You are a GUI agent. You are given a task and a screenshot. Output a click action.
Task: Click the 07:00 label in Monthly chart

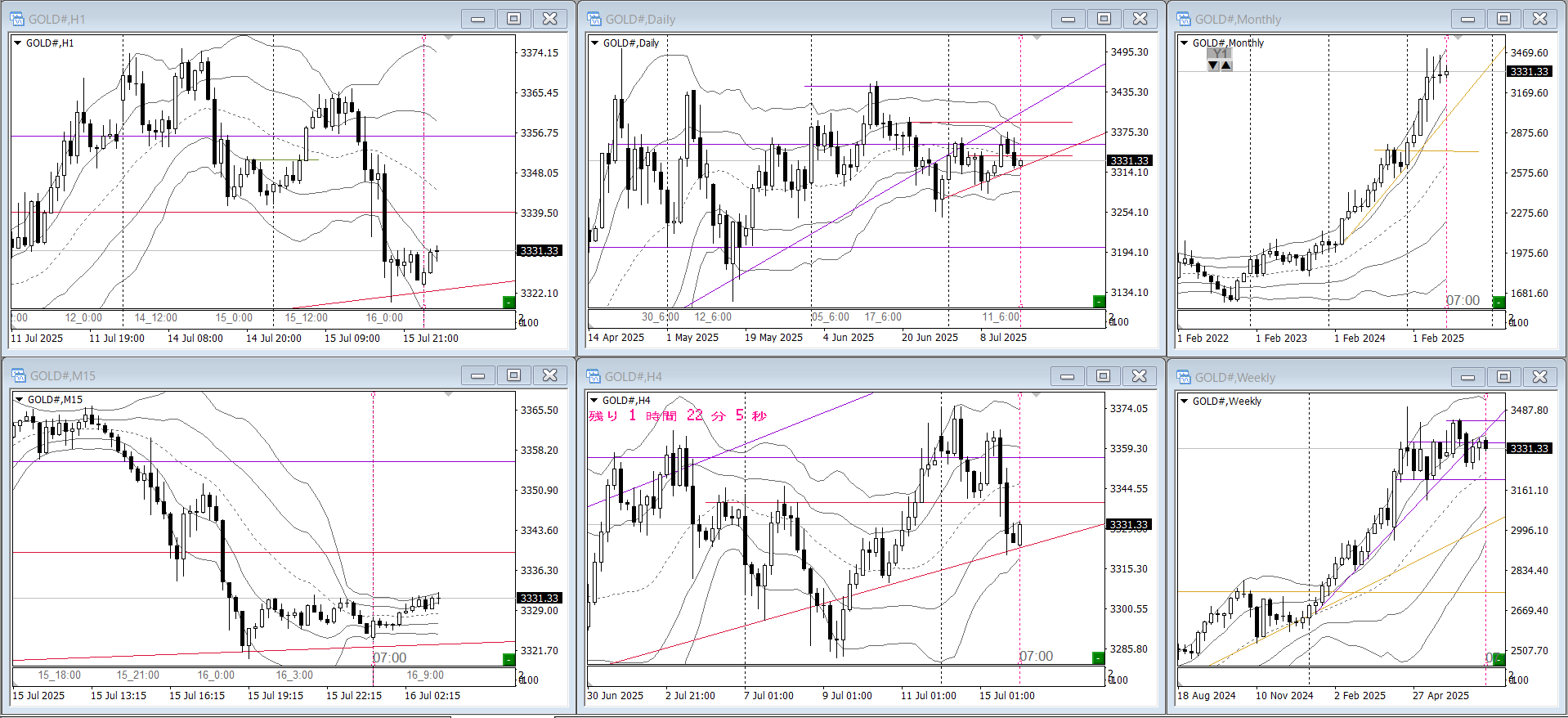[x=1463, y=301]
